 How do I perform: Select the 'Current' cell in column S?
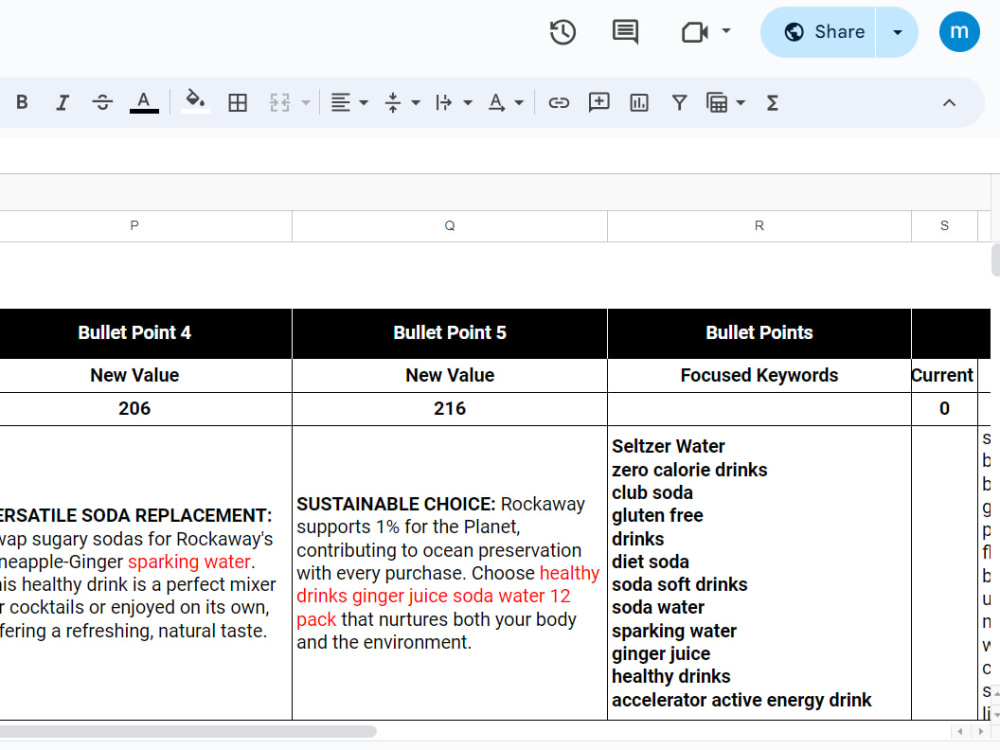pyautogui.click(x=944, y=376)
